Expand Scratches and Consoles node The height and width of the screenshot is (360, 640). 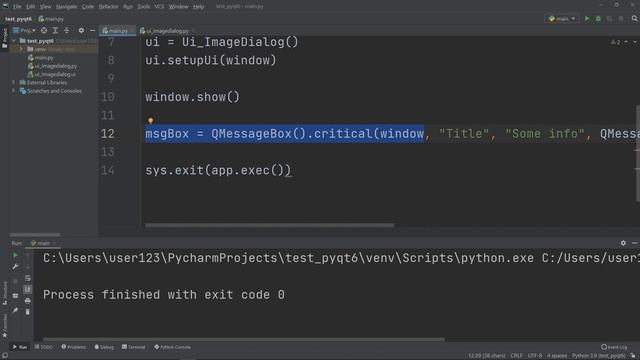(14, 91)
